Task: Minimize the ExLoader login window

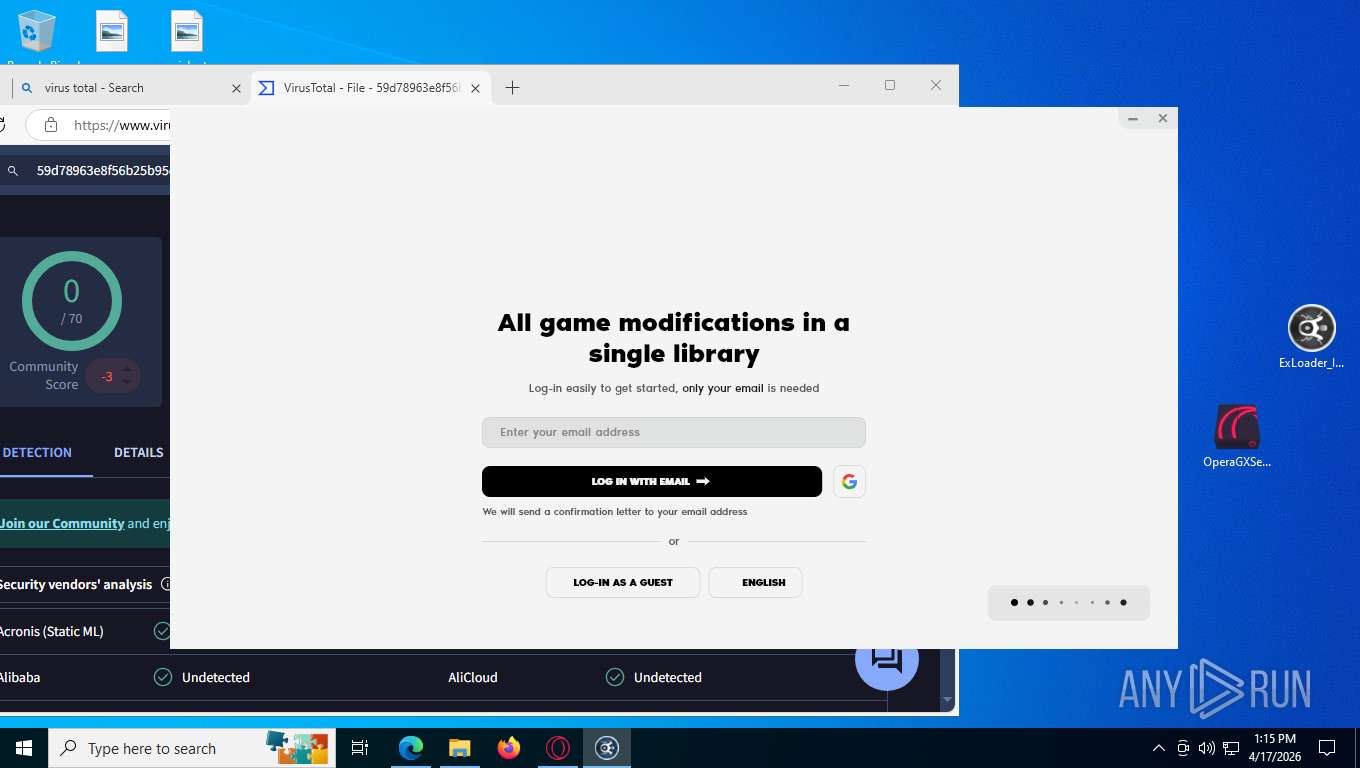Action: (x=1133, y=118)
